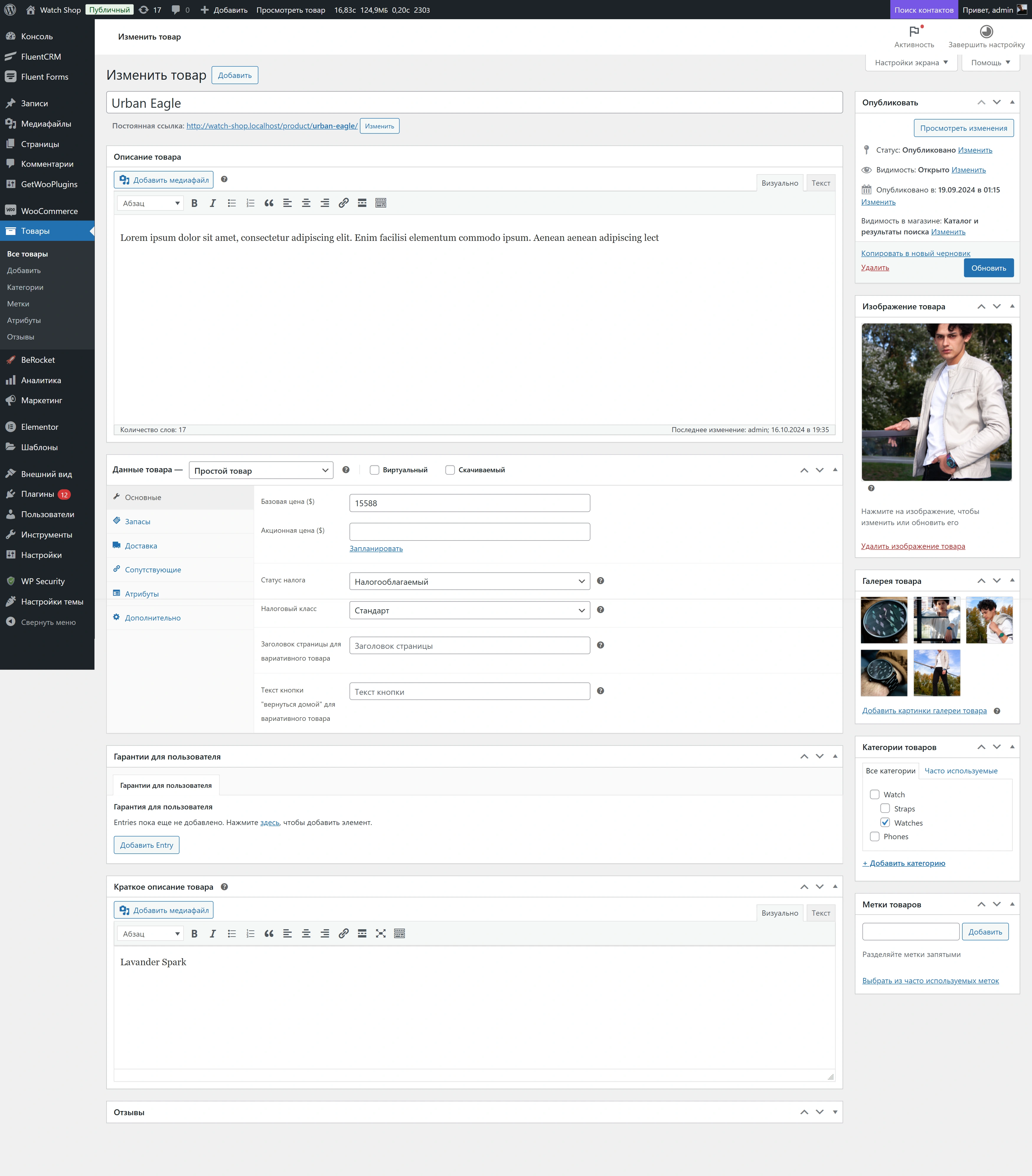Click Копировать в новый черновик link
Image resolution: width=1032 pixels, height=1176 pixels.
pos(915,254)
